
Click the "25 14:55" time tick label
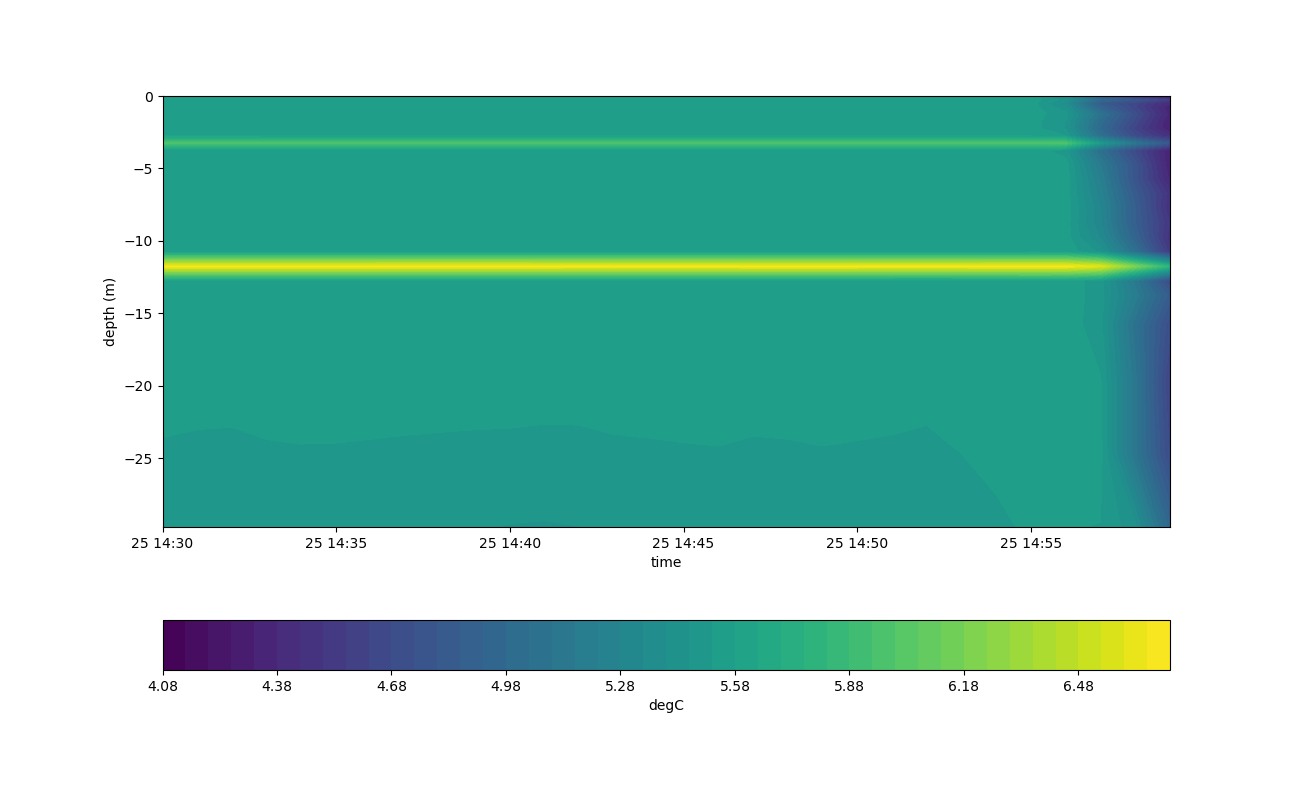tap(1031, 544)
